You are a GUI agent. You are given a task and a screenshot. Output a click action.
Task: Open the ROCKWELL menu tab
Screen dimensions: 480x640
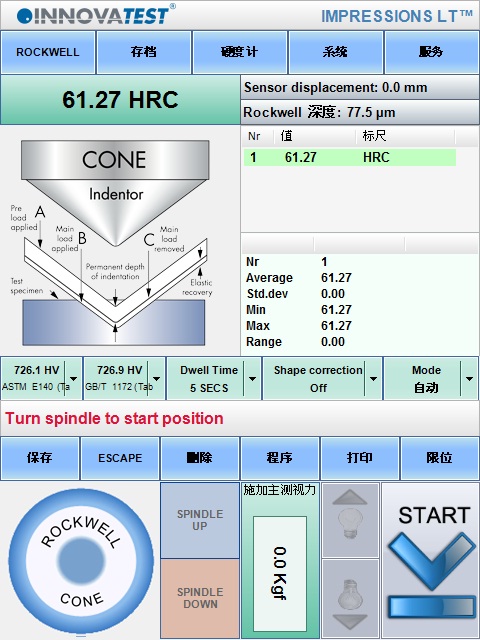click(x=48, y=52)
